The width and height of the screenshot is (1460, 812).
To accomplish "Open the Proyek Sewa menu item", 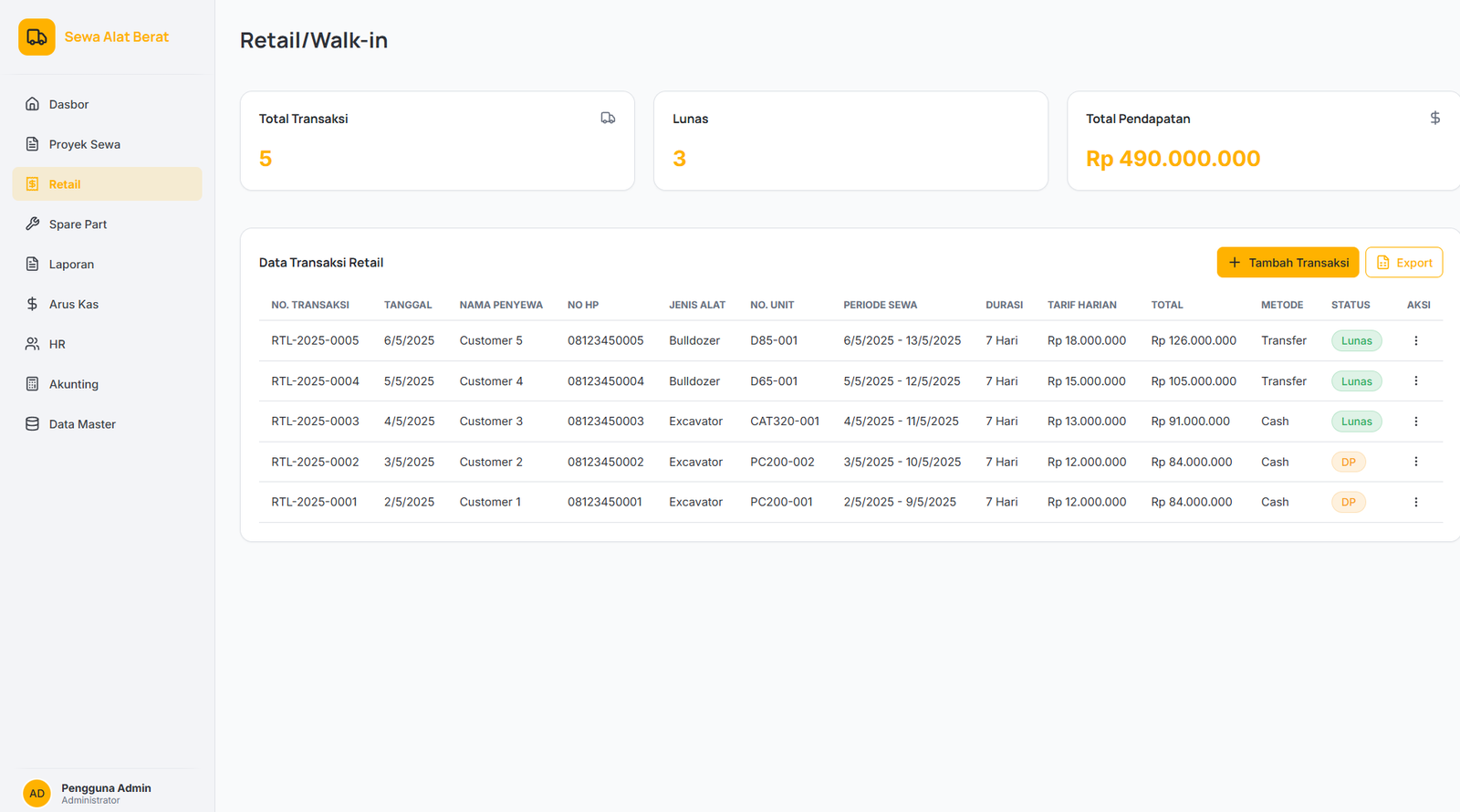I will pos(84,144).
